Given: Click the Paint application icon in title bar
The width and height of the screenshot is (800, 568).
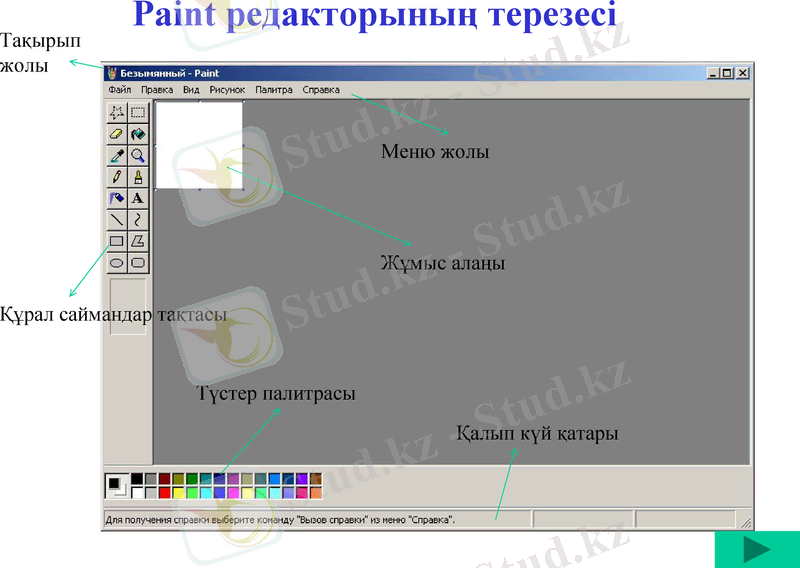Looking at the screenshot, I should tap(112, 73).
